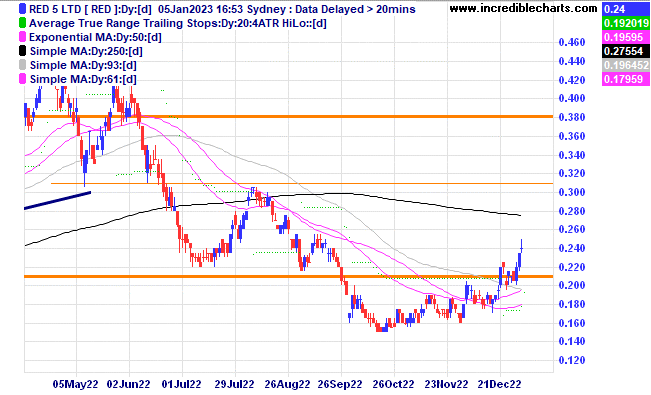Click the 01Jul22 date axis label

tap(181, 384)
